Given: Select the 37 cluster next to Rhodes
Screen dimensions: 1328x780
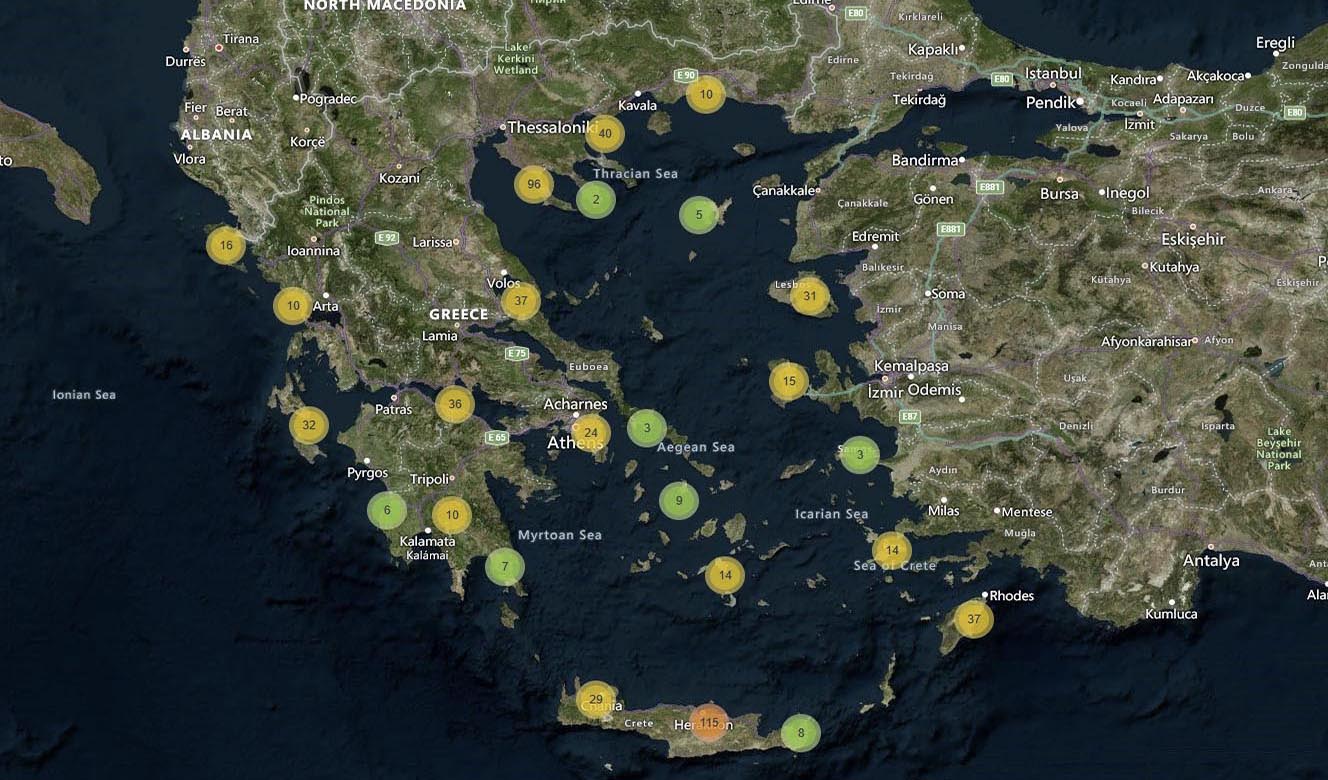Looking at the screenshot, I should (x=974, y=619).
